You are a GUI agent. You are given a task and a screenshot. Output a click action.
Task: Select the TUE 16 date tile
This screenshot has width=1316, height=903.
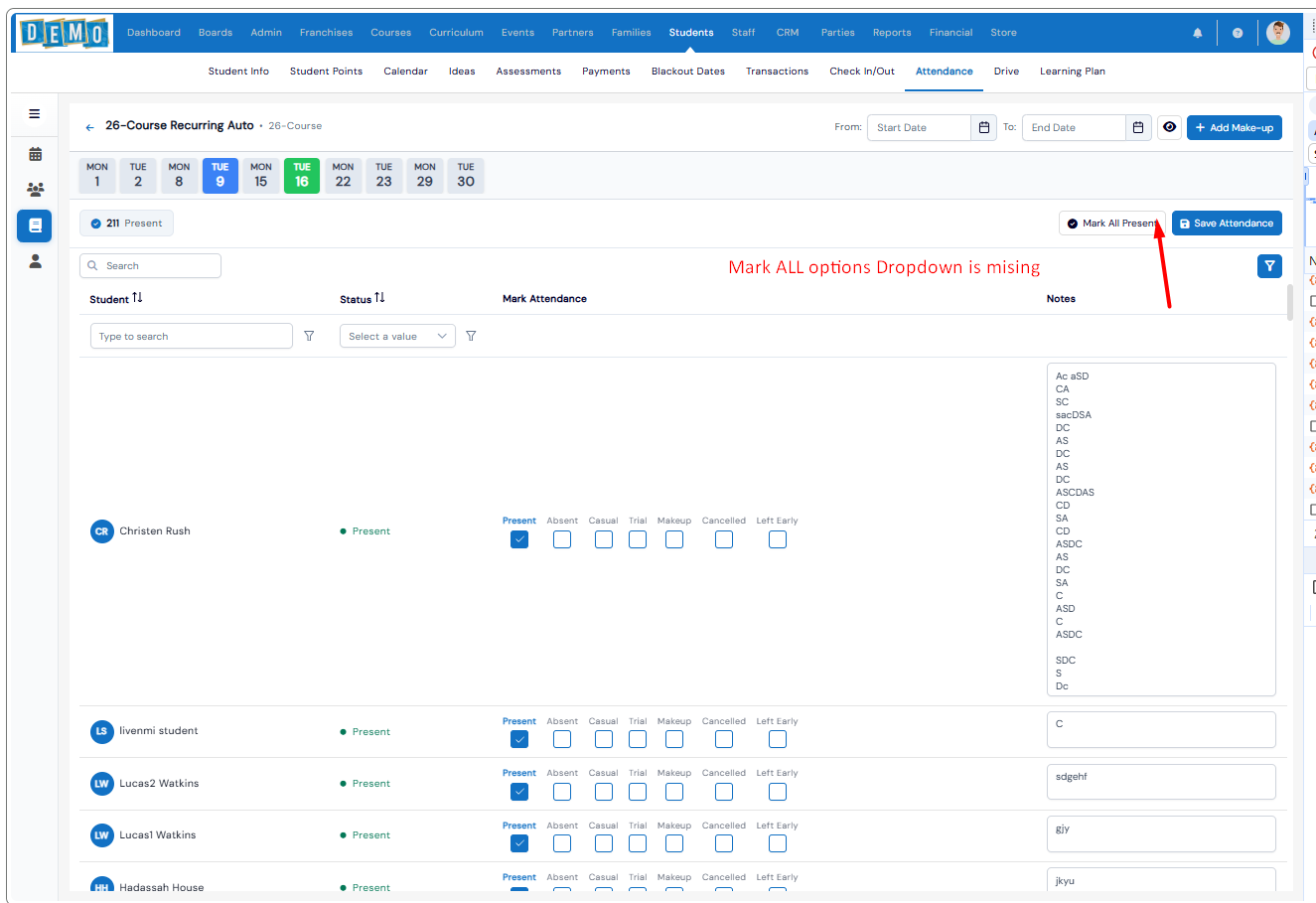[x=302, y=176]
